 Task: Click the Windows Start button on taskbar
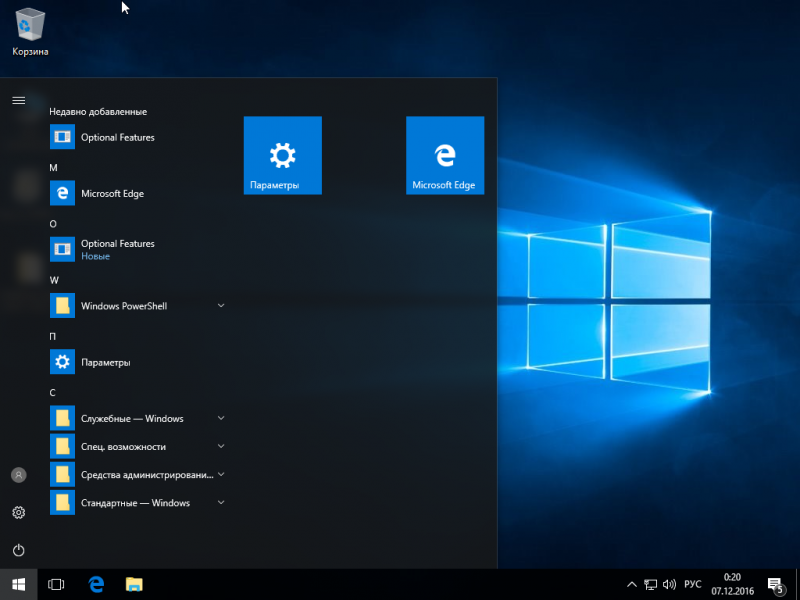19,584
